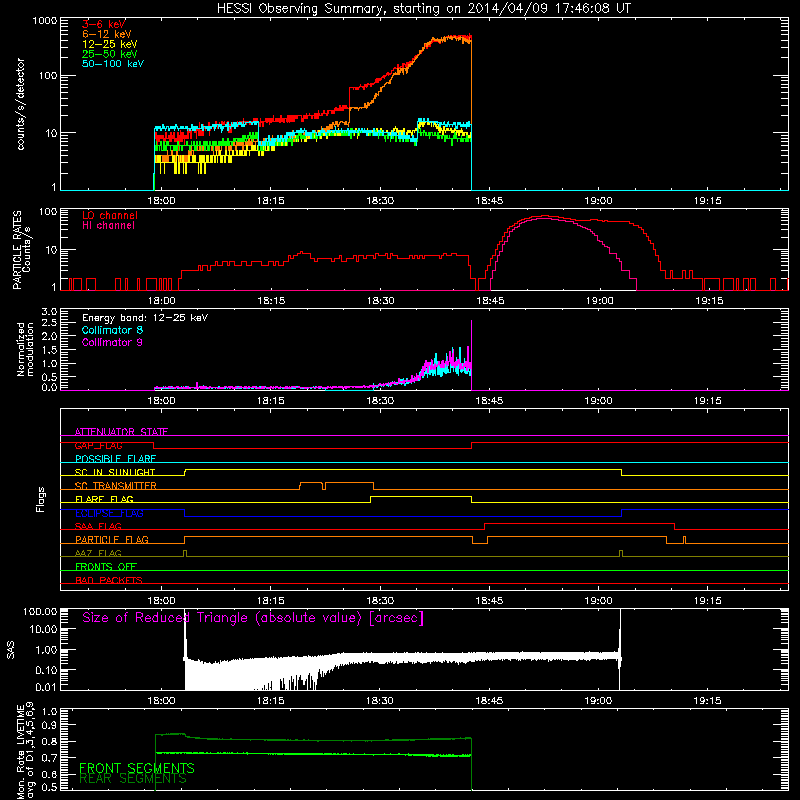
Task: Select the orange 6-12 keV legend entry
Action: click(107, 34)
